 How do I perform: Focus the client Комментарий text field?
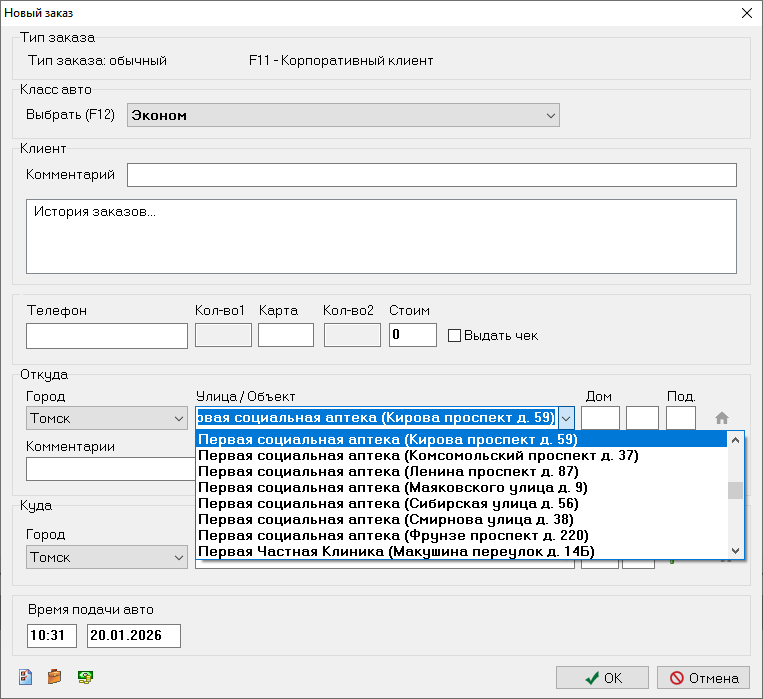(431, 175)
